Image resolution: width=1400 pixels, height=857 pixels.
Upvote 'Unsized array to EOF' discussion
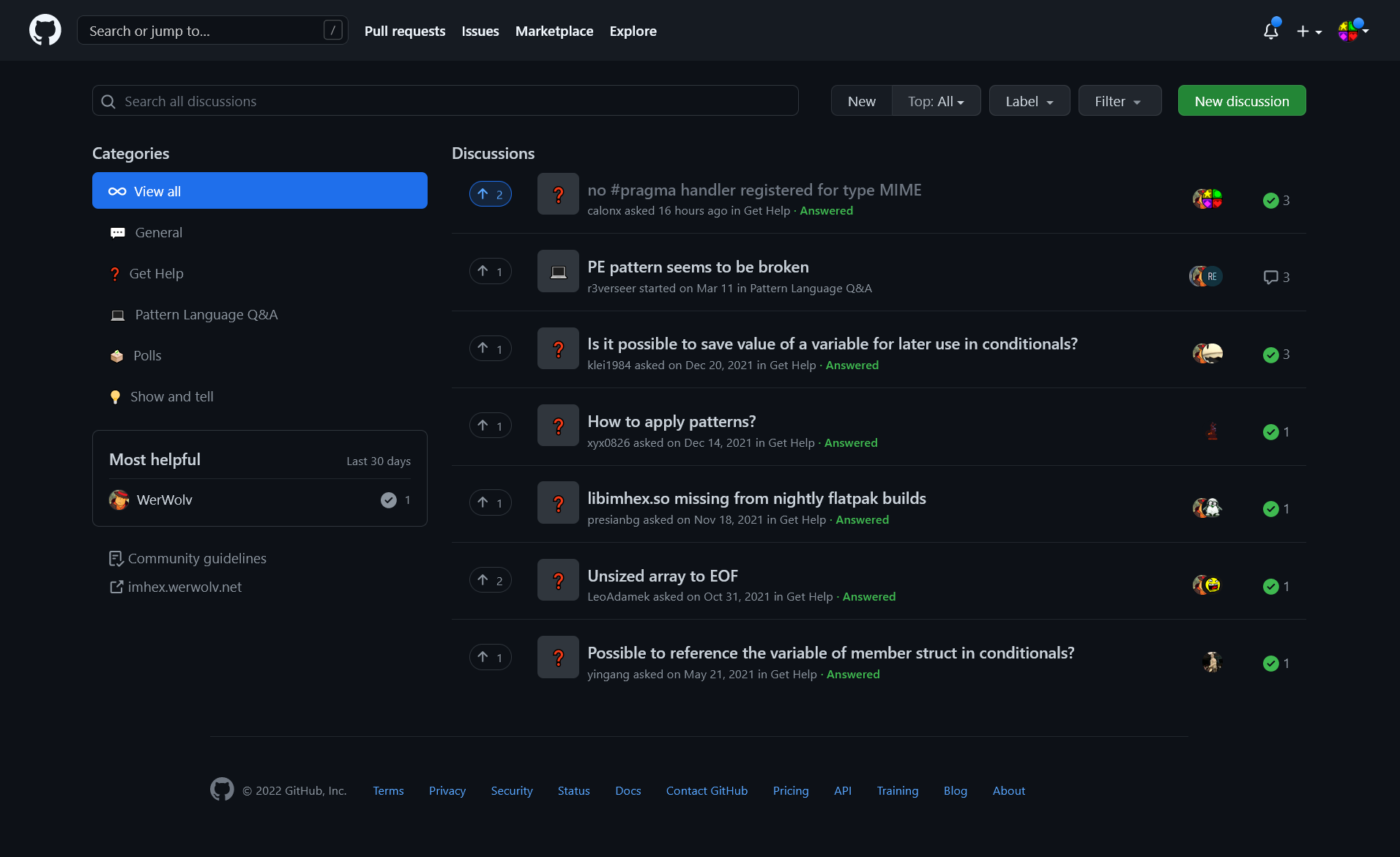point(491,580)
